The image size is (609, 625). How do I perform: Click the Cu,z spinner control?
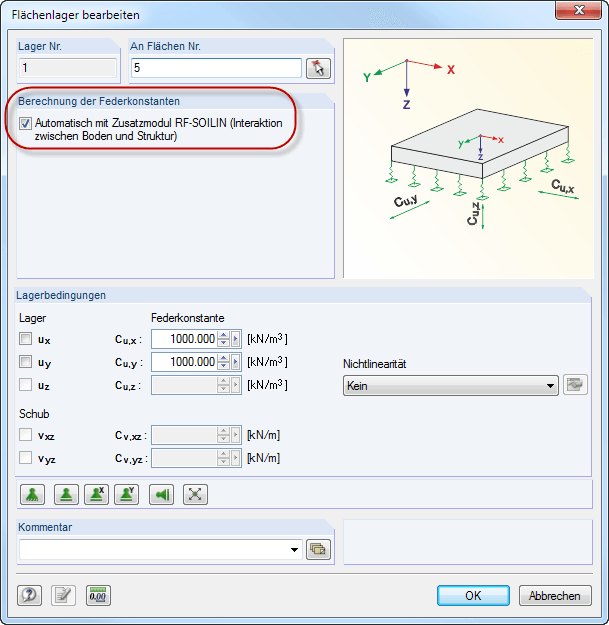tap(224, 385)
